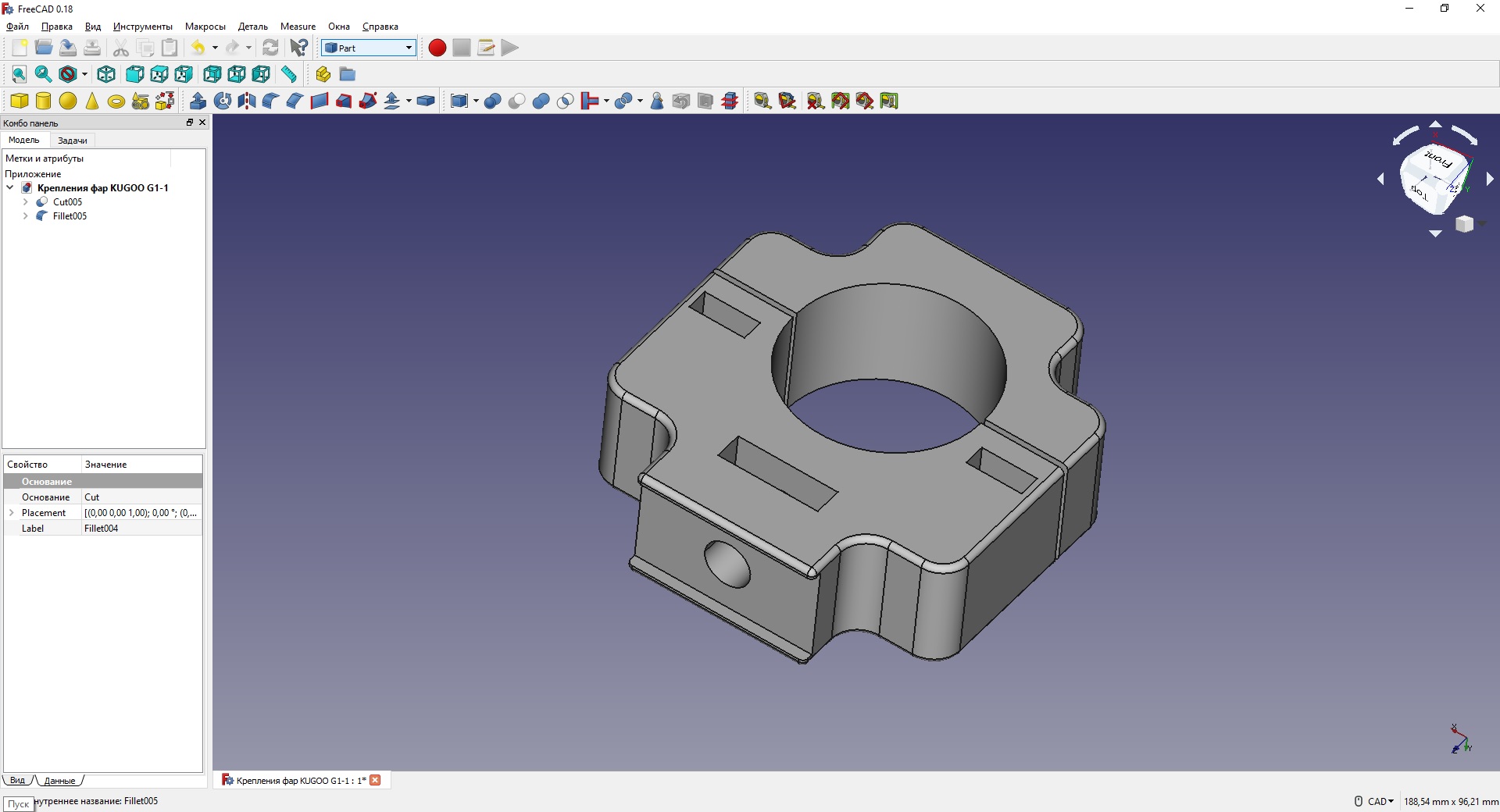Screen dimensions: 1500x812
Task: Expand the Cut005 tree item
Action: coord(25,202)
